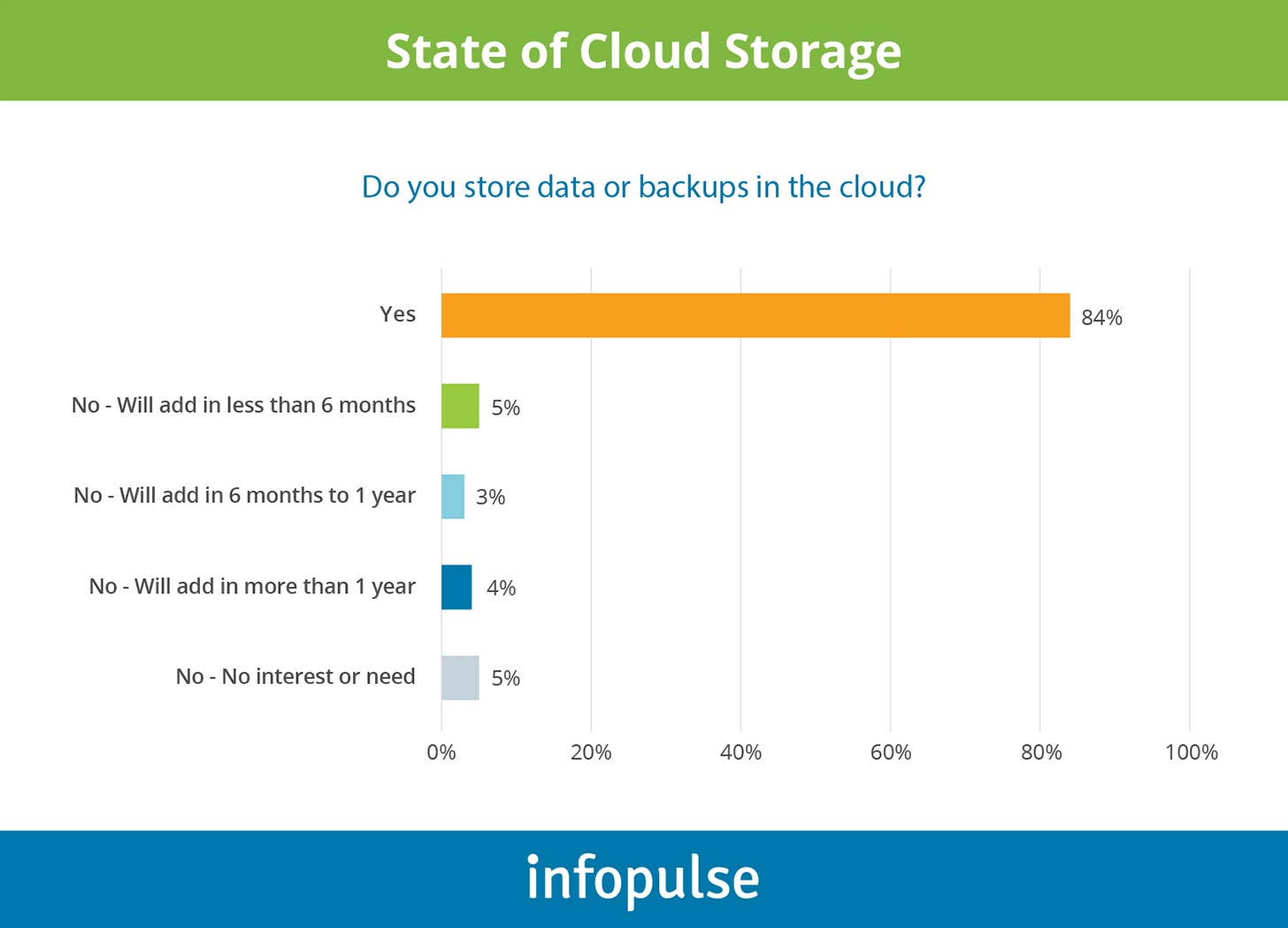Click the orange Yes bar
This screenshot has width=1288, height=928.
pos(755,315)
